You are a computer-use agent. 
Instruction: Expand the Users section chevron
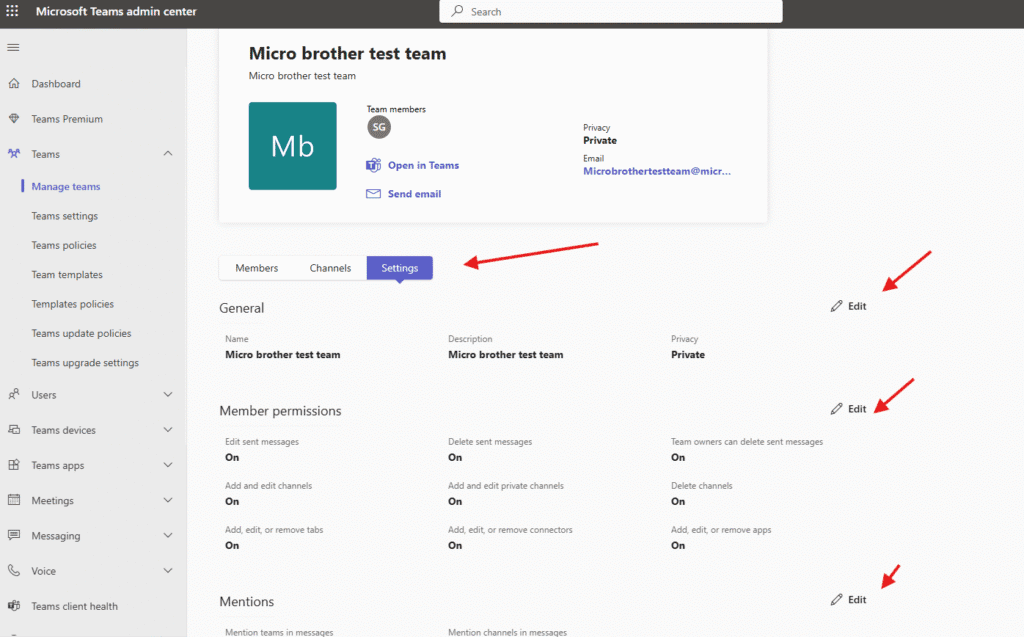(x=167, y=395)
